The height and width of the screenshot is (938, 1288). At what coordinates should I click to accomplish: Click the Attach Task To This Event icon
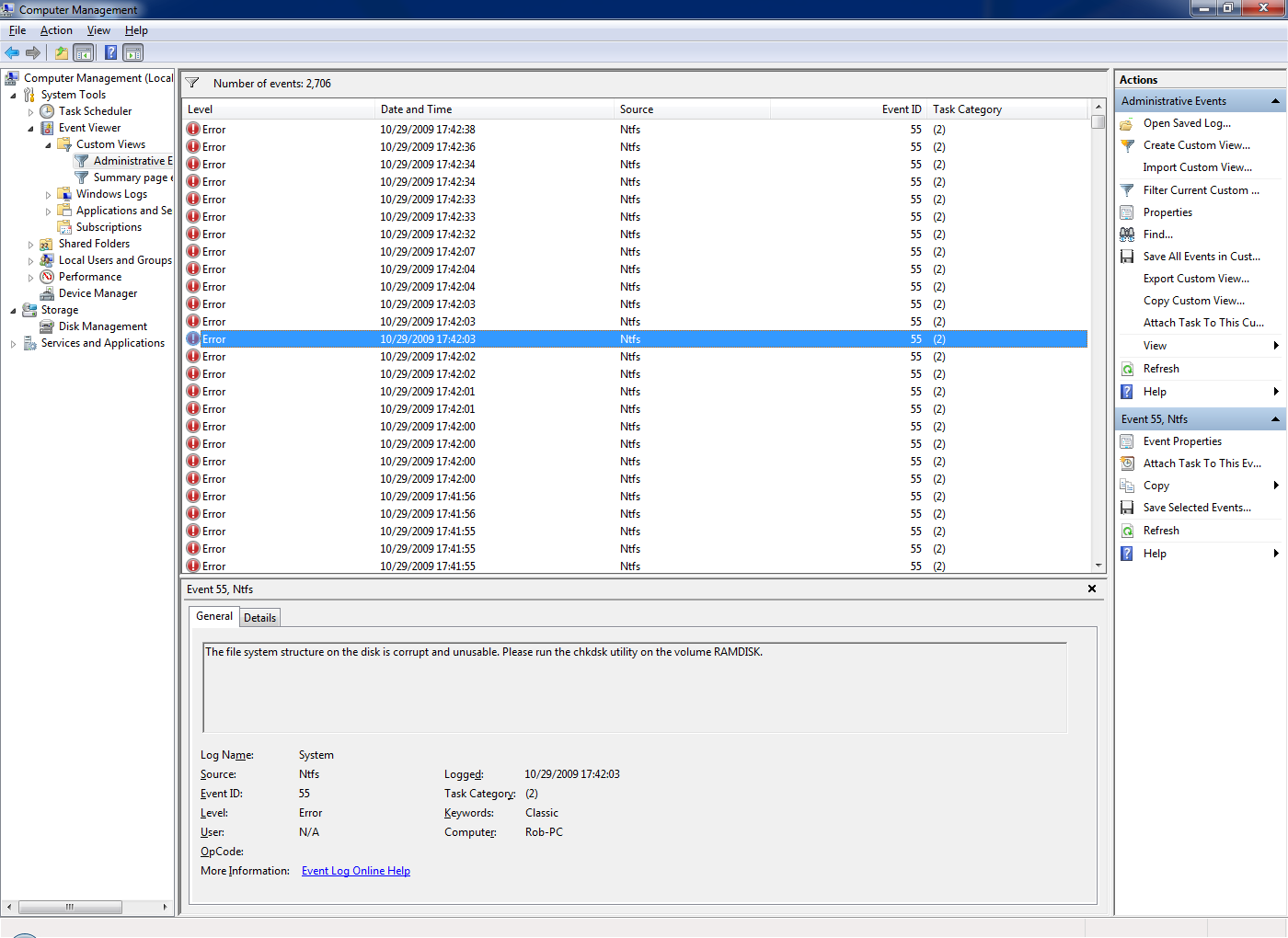(x=1127, y=463)
